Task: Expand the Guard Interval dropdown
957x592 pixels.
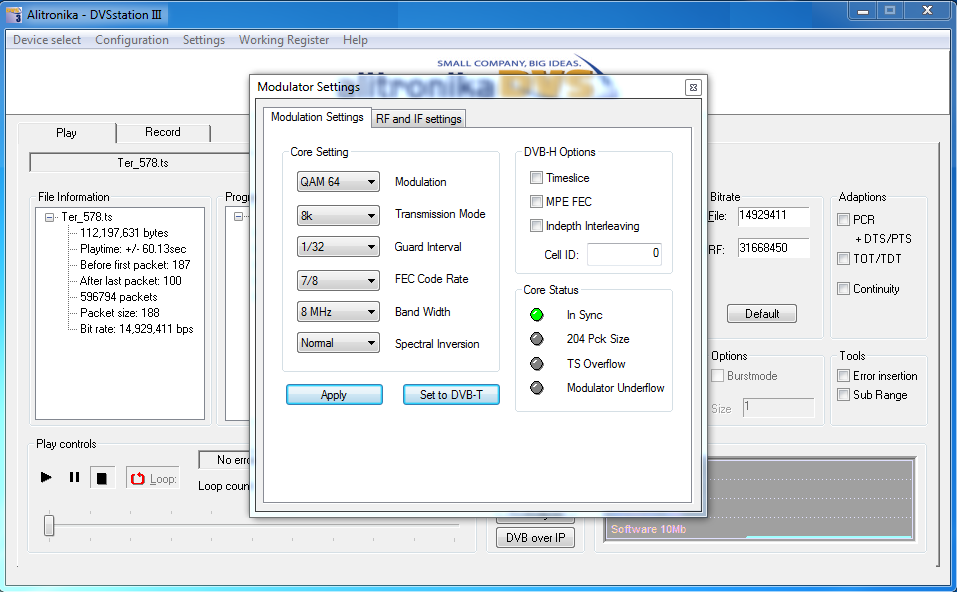Action: click(x=339, y=247)
